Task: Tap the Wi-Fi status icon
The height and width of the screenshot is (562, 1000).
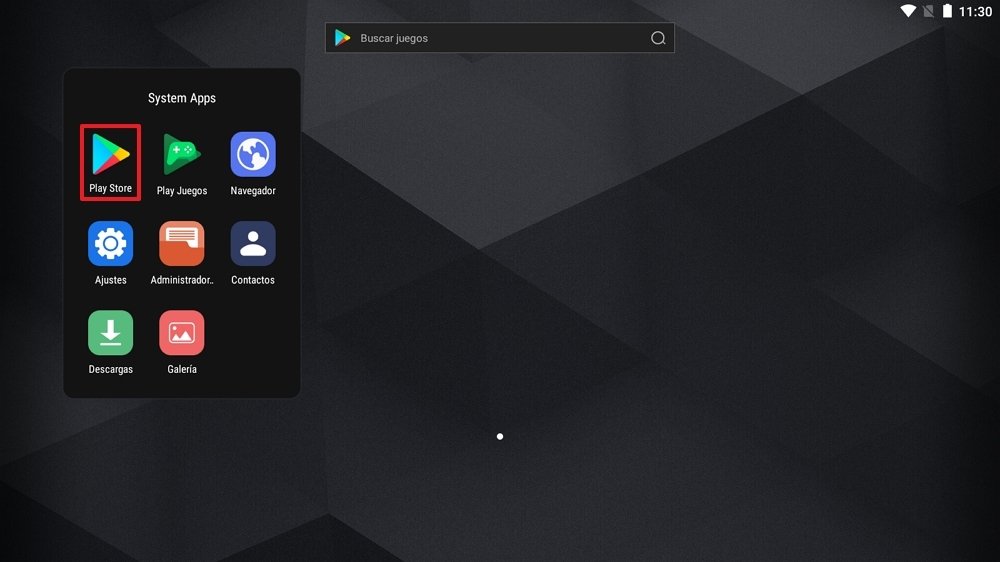Action: [x=908, y=11]
